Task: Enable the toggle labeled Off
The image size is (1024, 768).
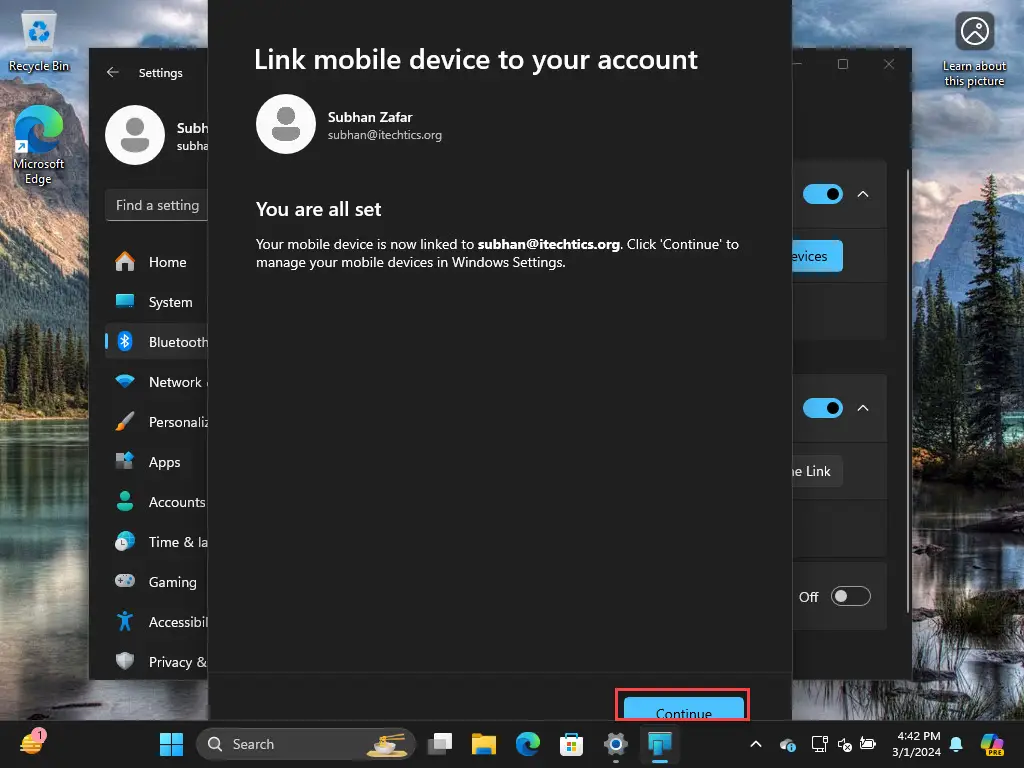Action: tap(850, 596)
